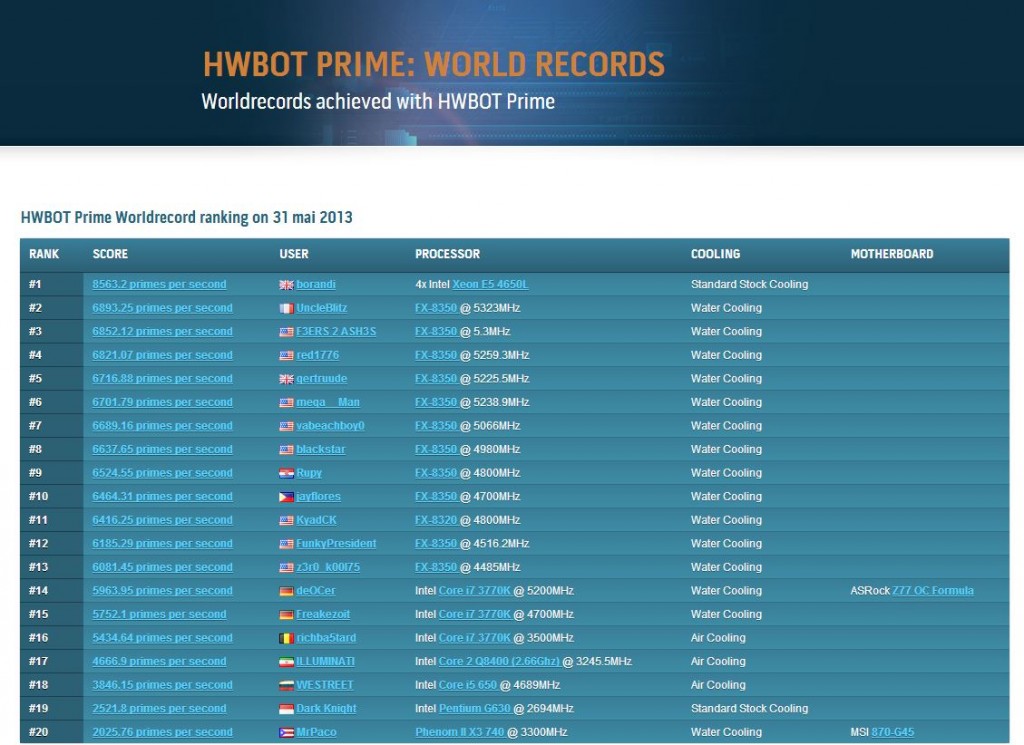Viewport: 1024px width, 745px height.
Task: Click the flag icon beside deOCer
Action: coord(286,591)
